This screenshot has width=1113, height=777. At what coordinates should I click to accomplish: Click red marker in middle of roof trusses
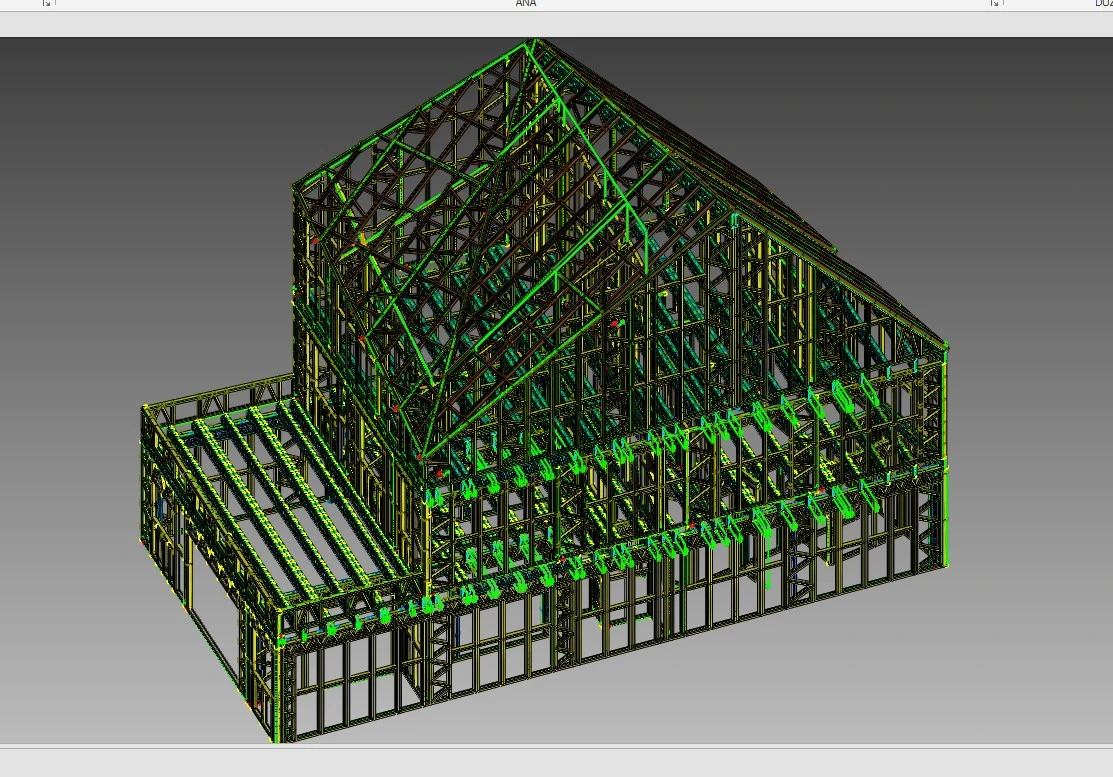614,323
